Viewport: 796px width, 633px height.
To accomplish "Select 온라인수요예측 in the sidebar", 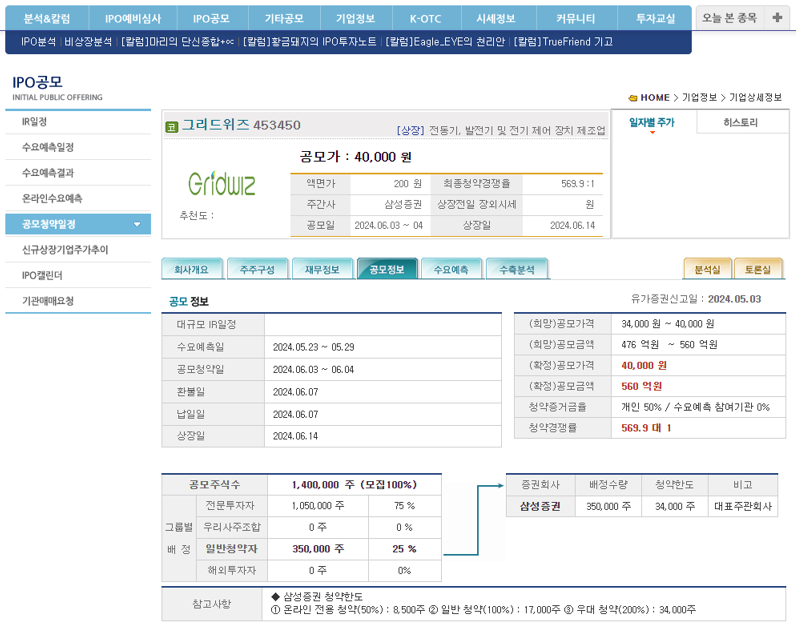I will pyautogui.click(x=78, y=198).
